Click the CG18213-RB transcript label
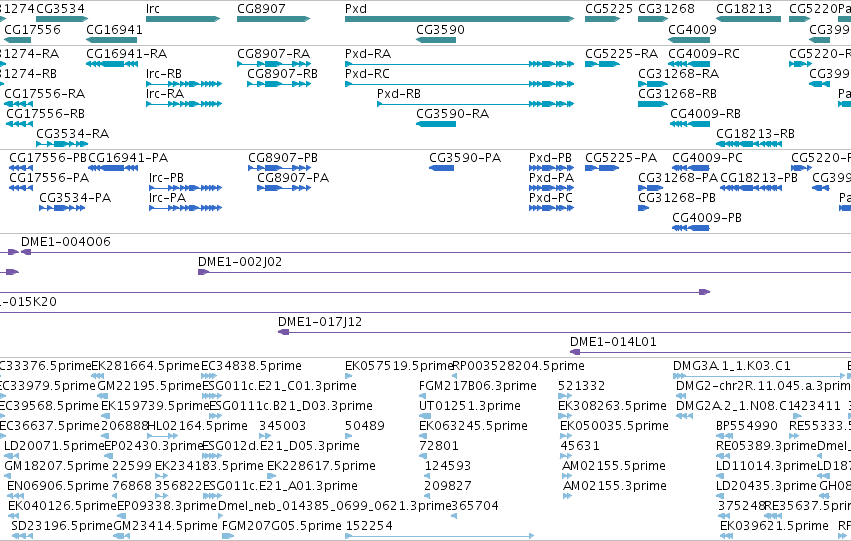851x541 pixels. (755, 134)
